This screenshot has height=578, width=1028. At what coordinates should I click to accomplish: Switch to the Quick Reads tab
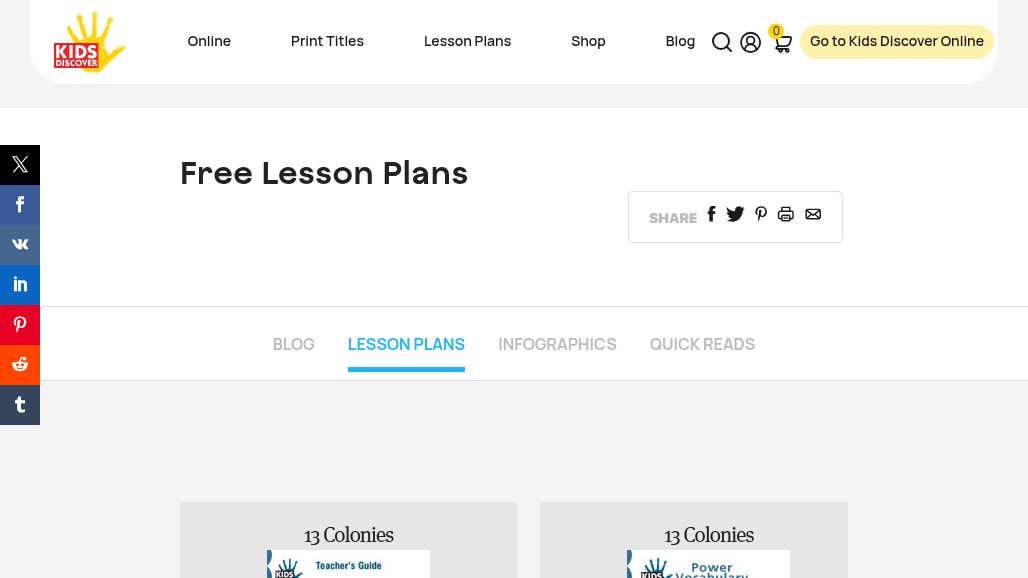pos(702,344)
